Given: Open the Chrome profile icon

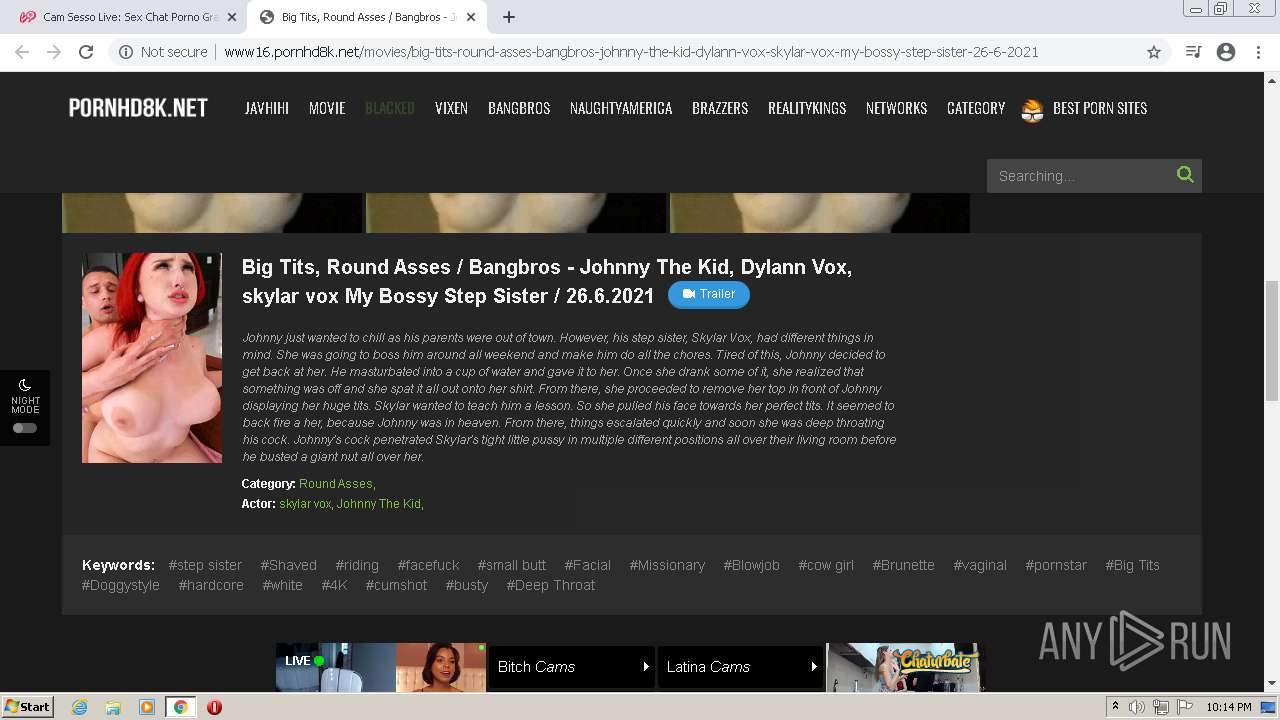Looking at the screenshot, I should (1226, 52).
